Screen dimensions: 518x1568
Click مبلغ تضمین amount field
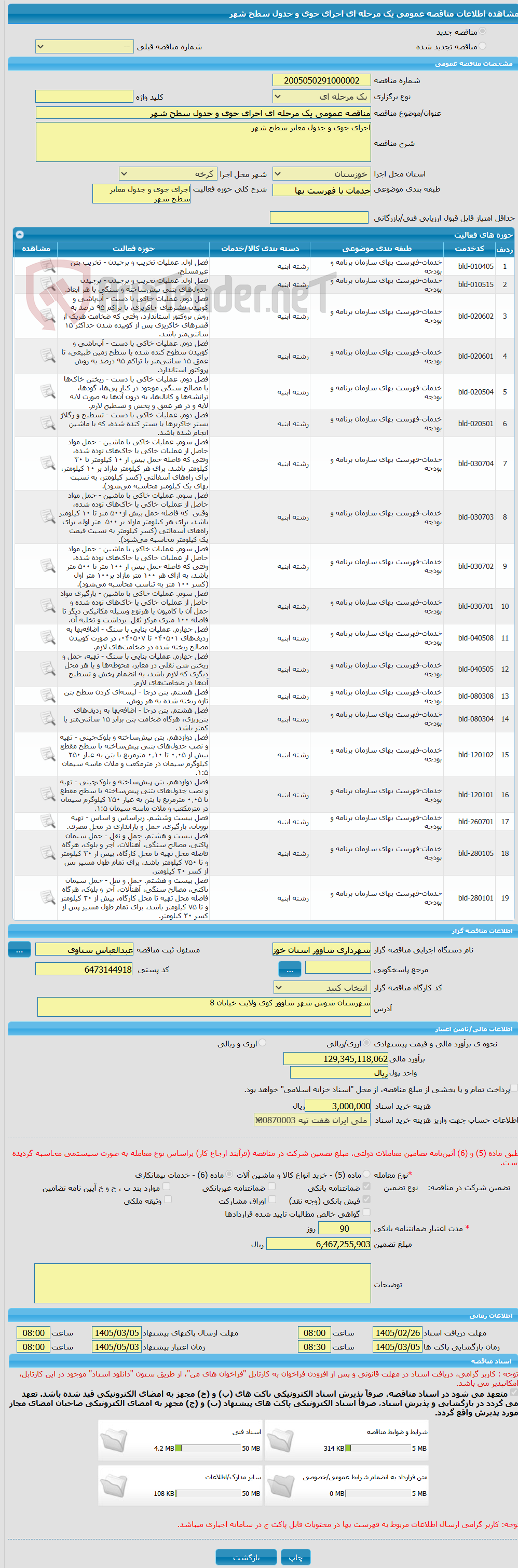click(319, 1244)
